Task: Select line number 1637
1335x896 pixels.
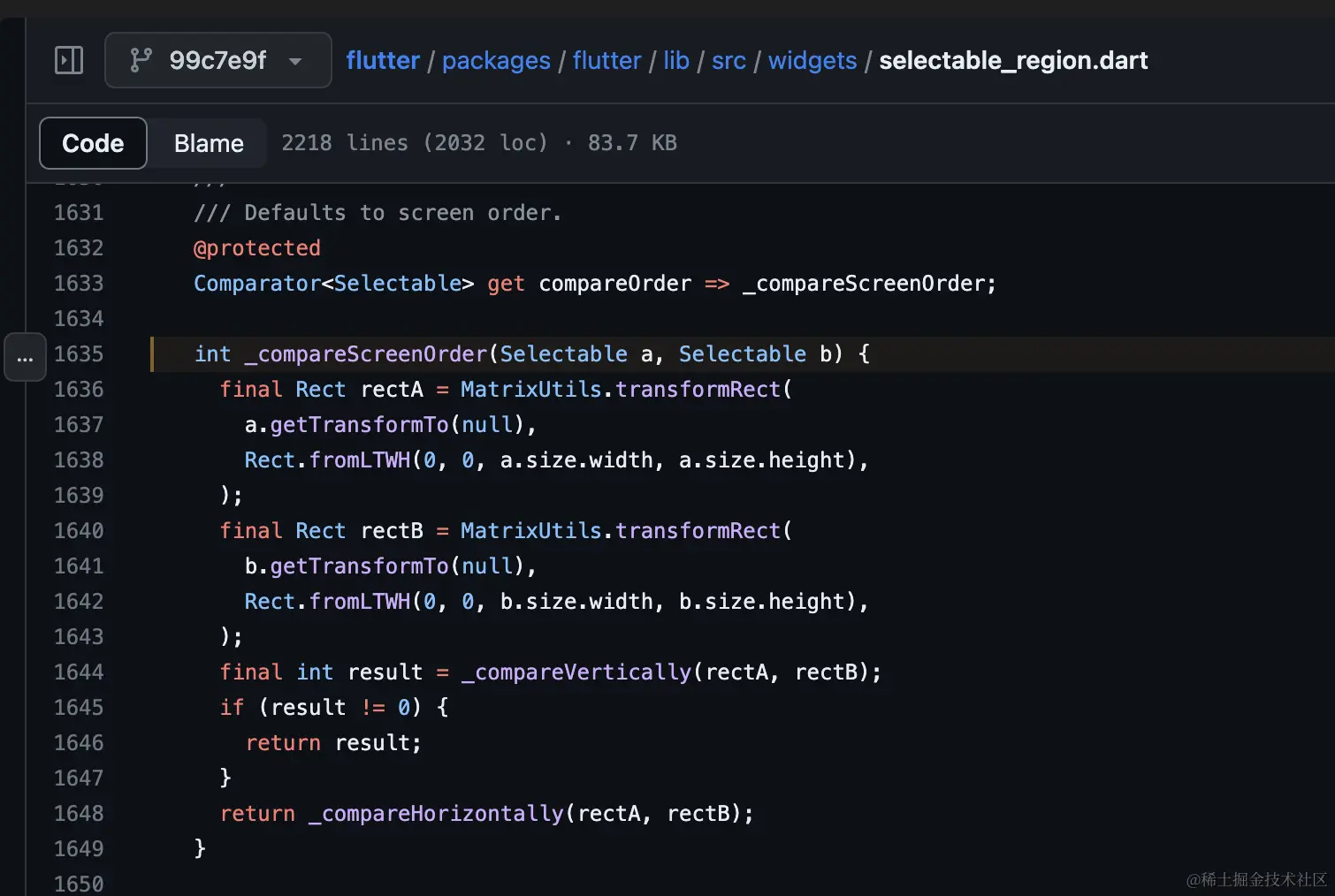Action: [79, 425]
